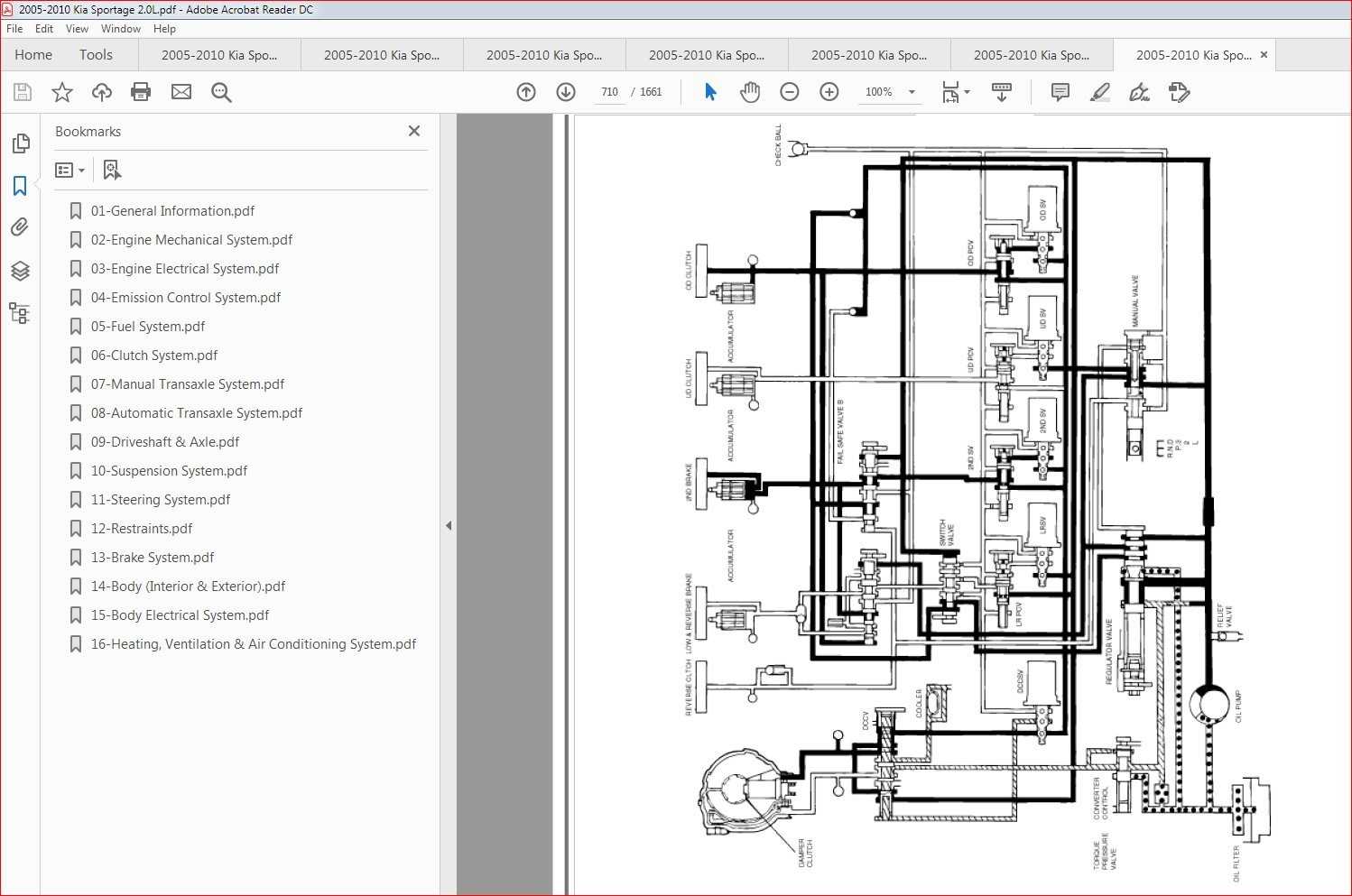Open the Help menu
The width and height of the screenshot is (1352, 896).
tap(164, 29)
